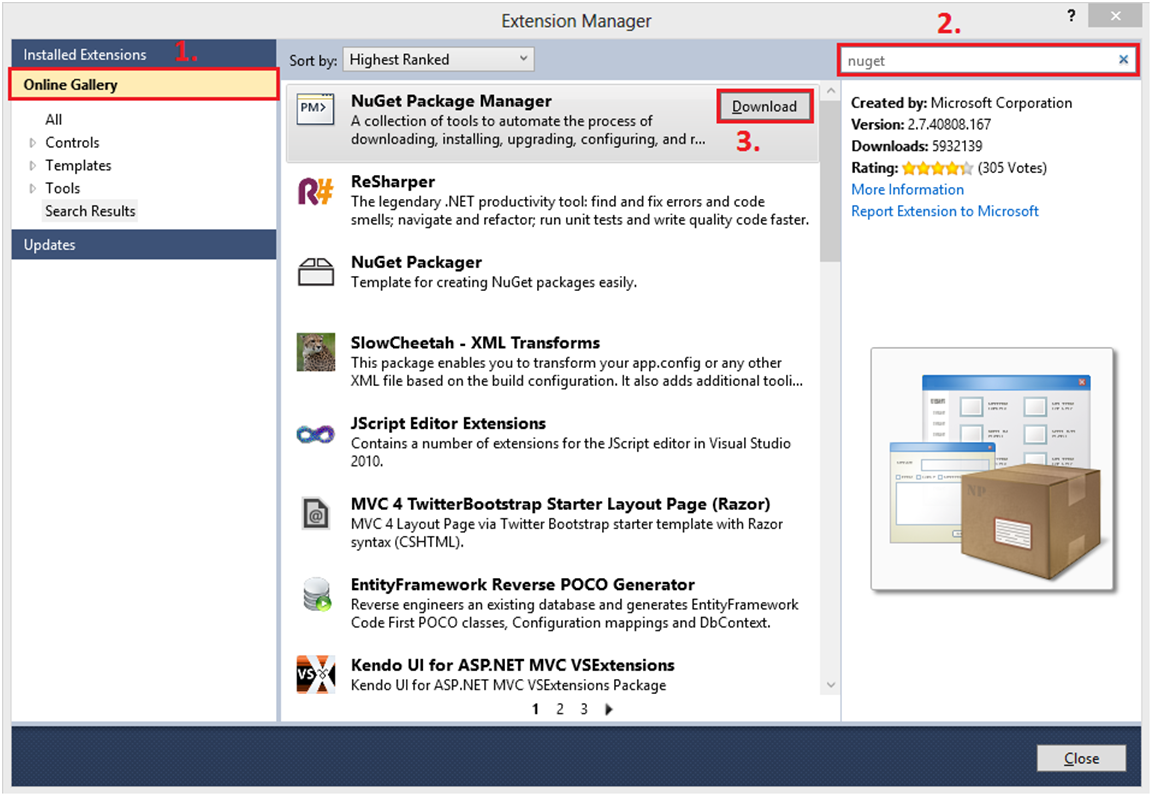Select Kendo UI for ASP.NET MVC title

(x=513, y=665)
